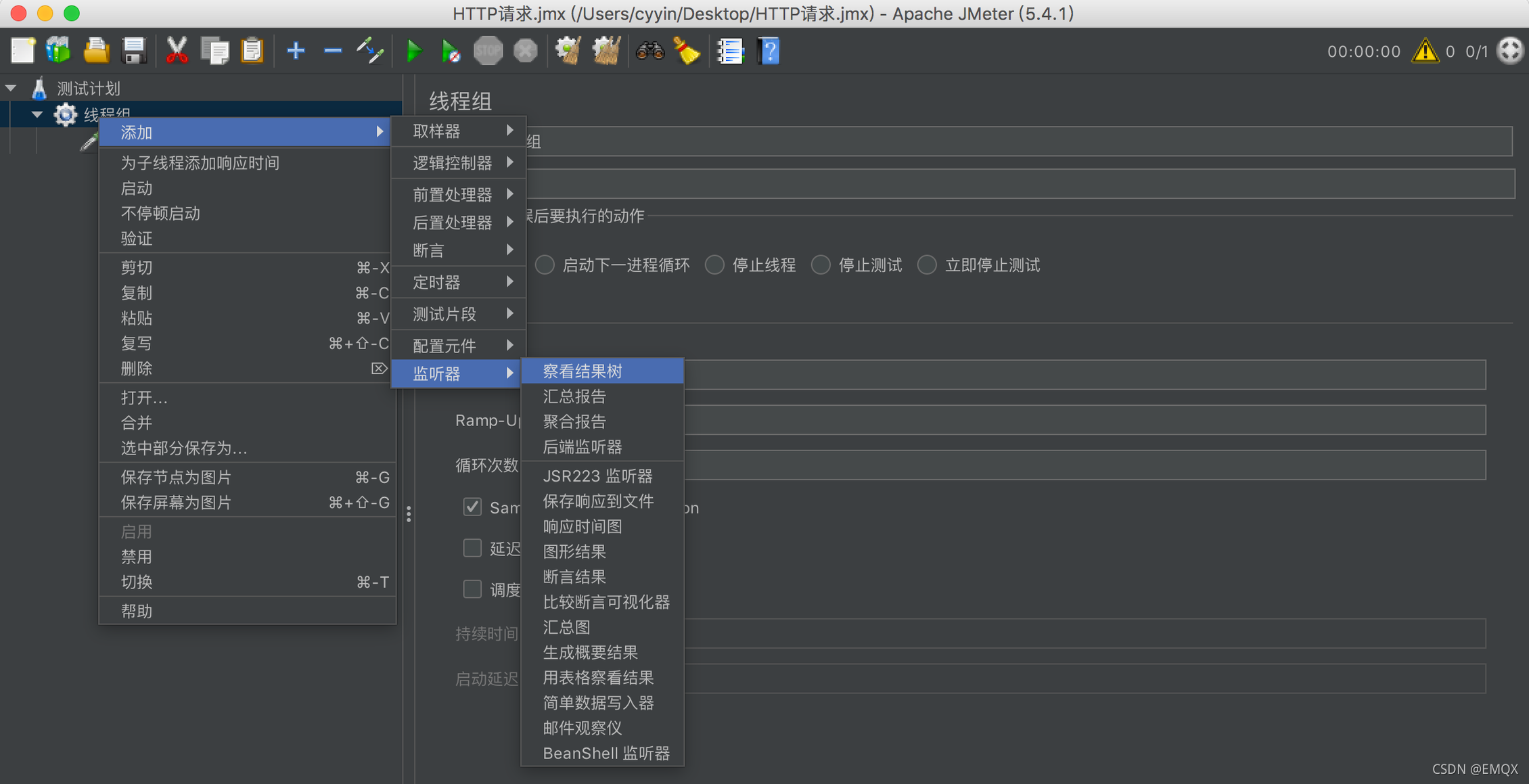
Task: Click the thread group name input field
Action: coord(1019,141)
